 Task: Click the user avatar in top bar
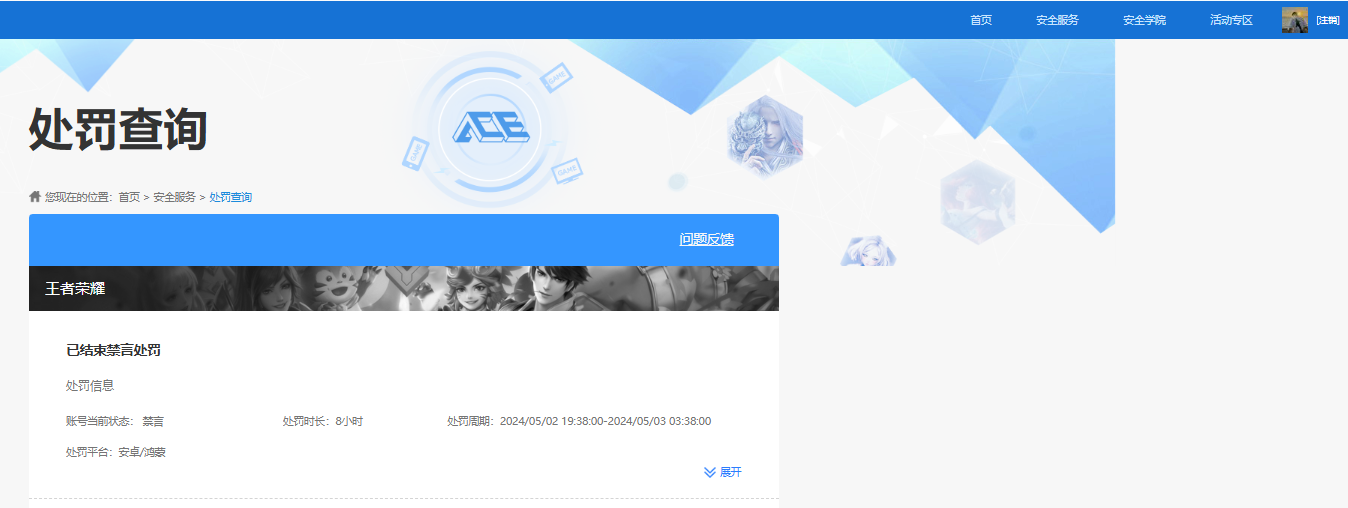point(1294,20)
